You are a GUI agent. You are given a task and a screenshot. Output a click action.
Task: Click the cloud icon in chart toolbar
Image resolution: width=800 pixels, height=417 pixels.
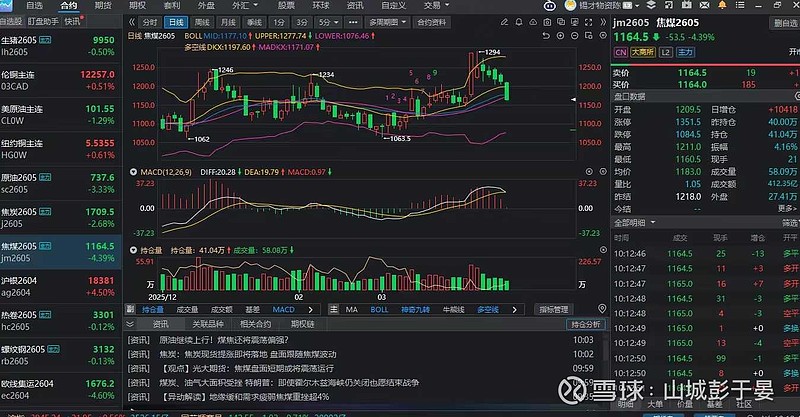pos(533,22)
